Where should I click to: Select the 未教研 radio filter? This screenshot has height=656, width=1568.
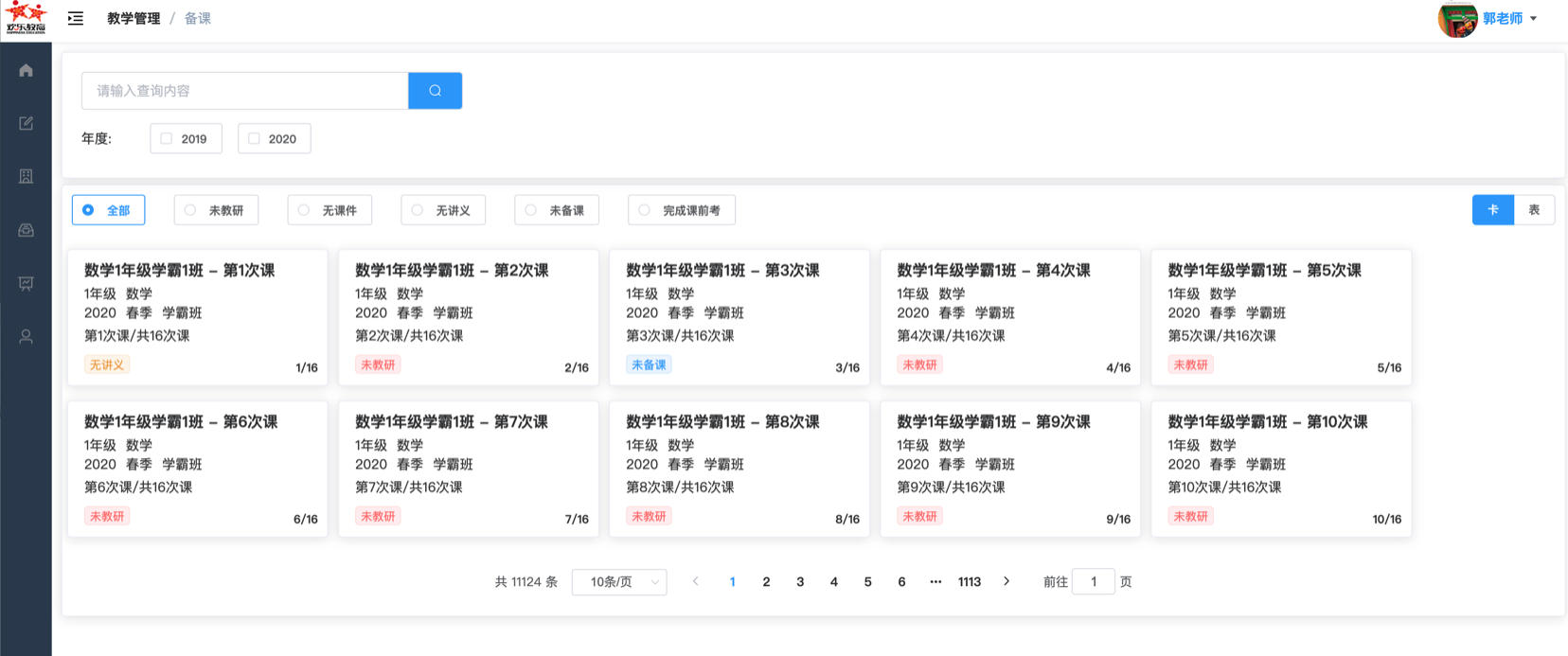tap(216, 210)
